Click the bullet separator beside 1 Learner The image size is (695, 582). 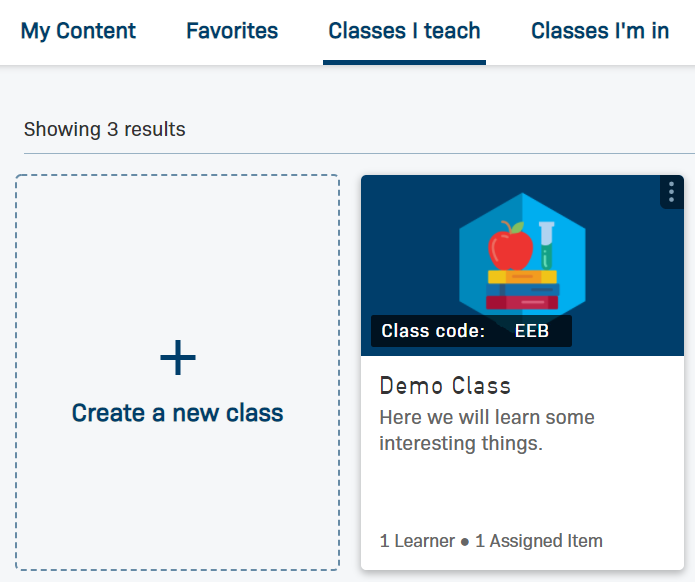click(465, 542)
